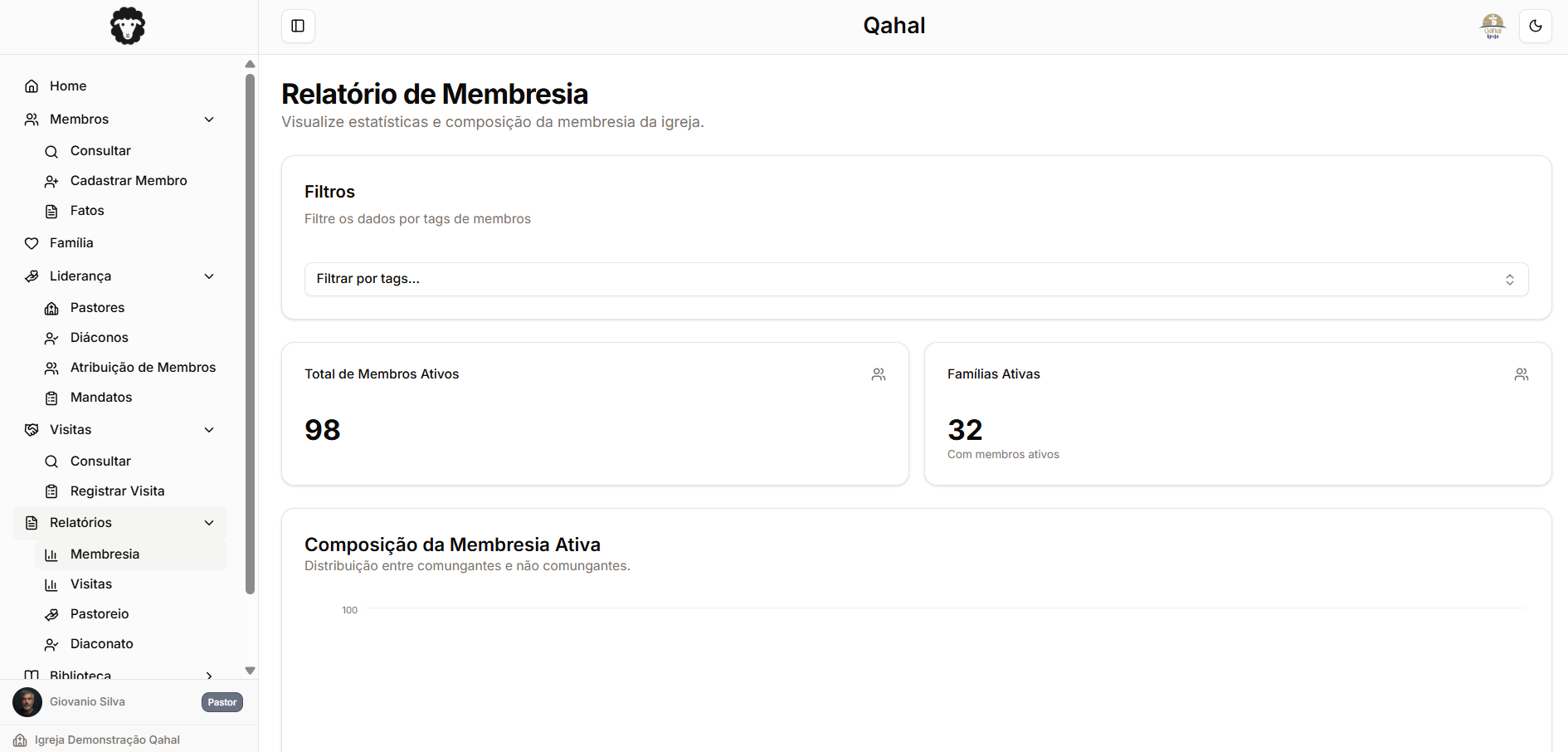Image resolution: width=1568 pixels, height=752 pixels.
Task: Click the sheep logo in sidebar header
Action: [x=128, y=27]
